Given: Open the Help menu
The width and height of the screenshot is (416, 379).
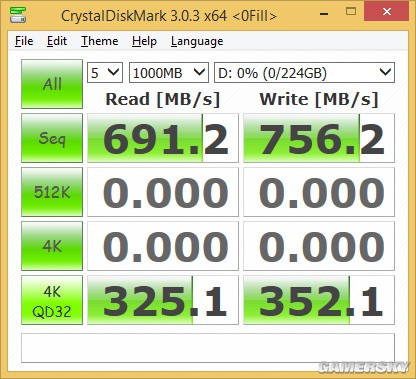Looking at the screenshot, I should click(x=144, y=41).
